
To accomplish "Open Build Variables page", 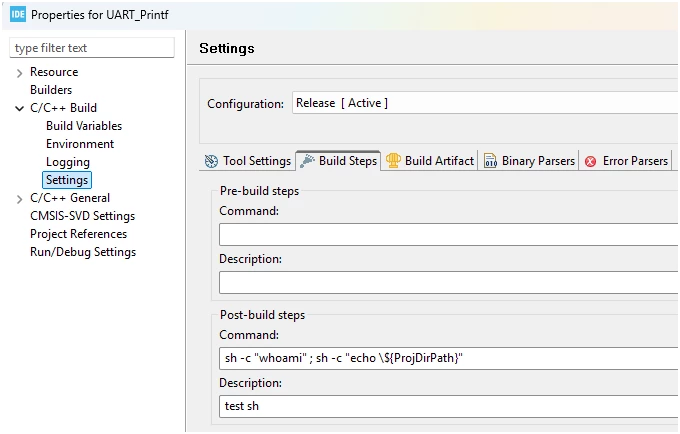I will (84, 126).
